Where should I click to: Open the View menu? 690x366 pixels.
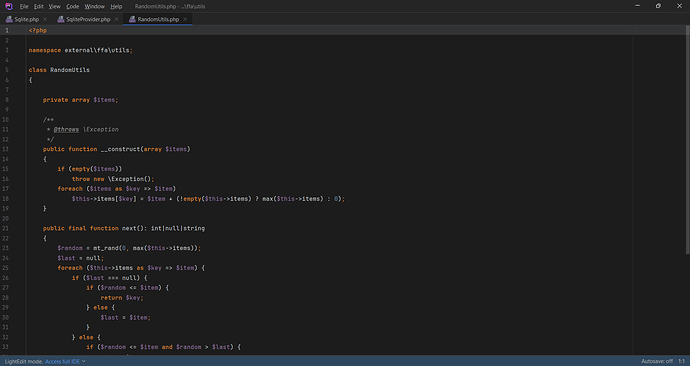[x=55, y=6]
